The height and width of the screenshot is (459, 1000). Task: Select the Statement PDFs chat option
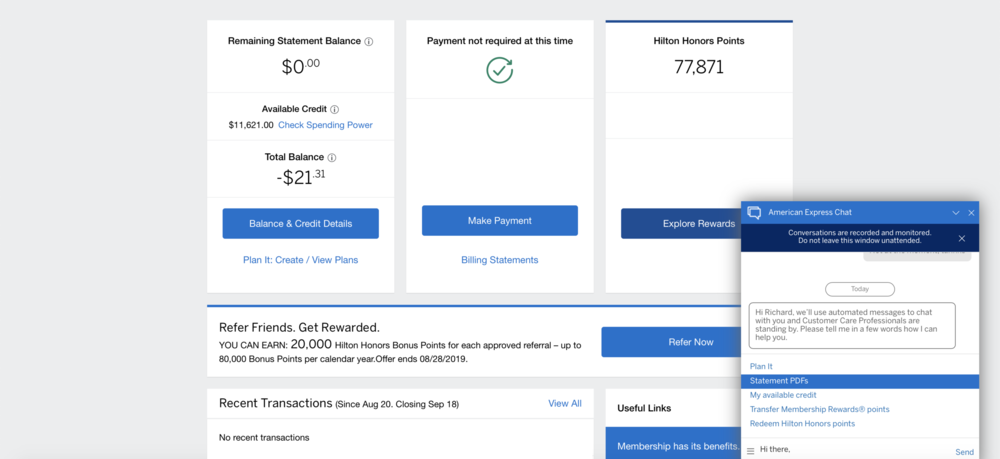point(779,381)
